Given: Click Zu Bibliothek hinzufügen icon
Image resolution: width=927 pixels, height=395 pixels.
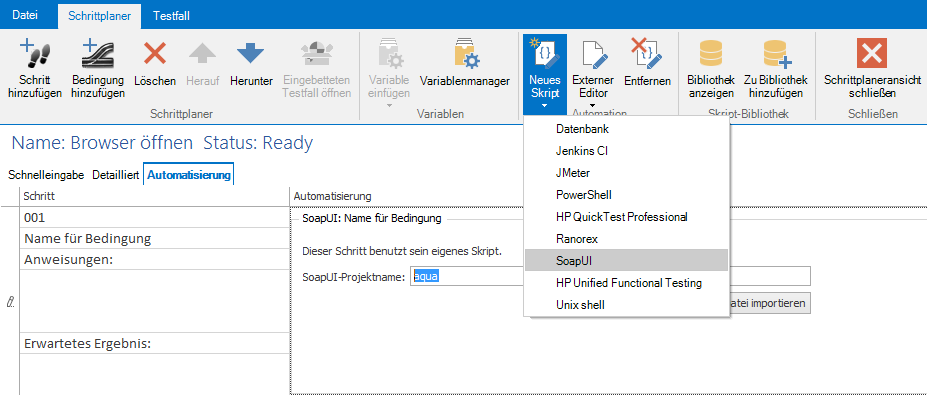Looking at the screenshot, I should tap(776, 53).
